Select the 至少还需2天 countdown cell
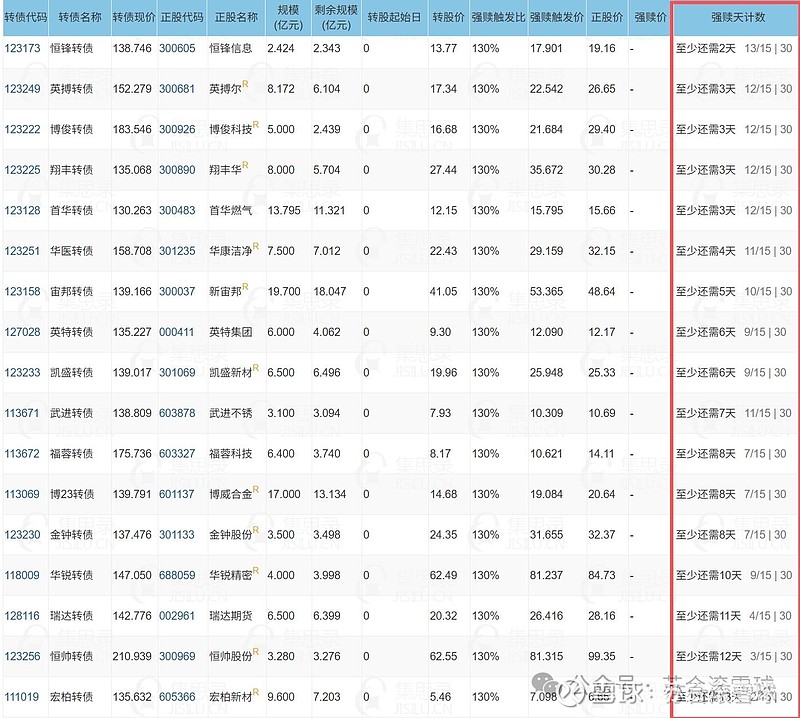800x718 pixels. (706, 48)
